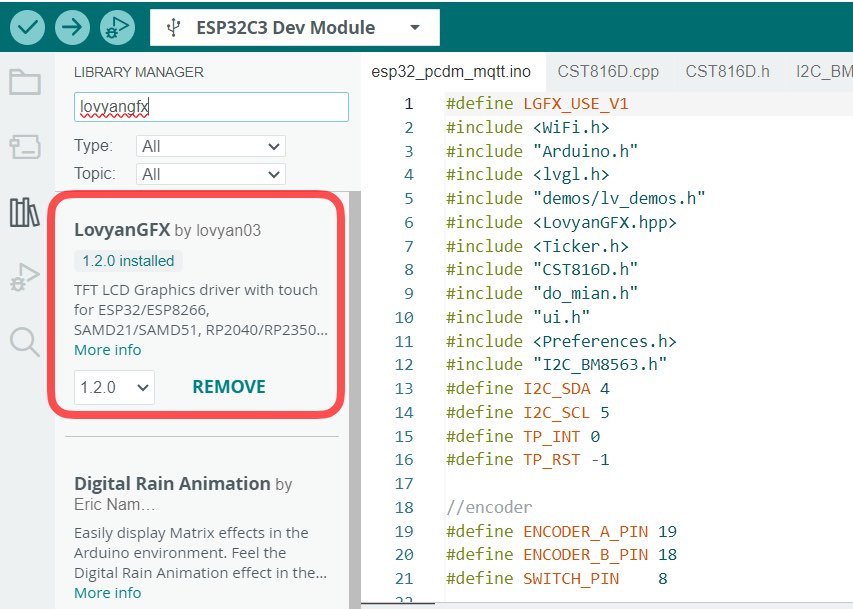Click the LovyanGFX library title
The height and width of the screenshot is (609, 853).
122,230
